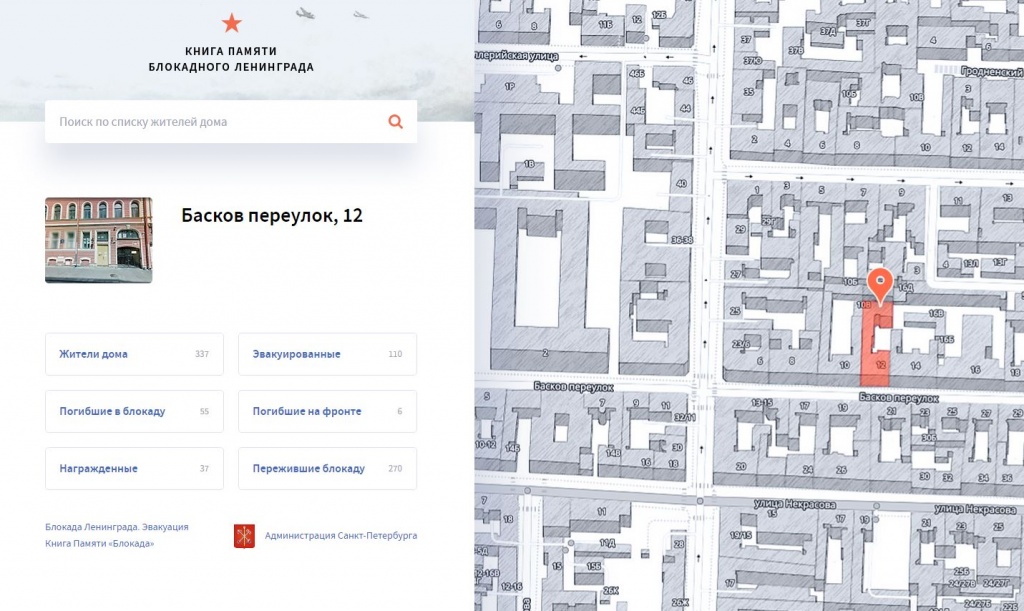Click building 16В on the map
1024x611 pixels.
click(936, 314)
